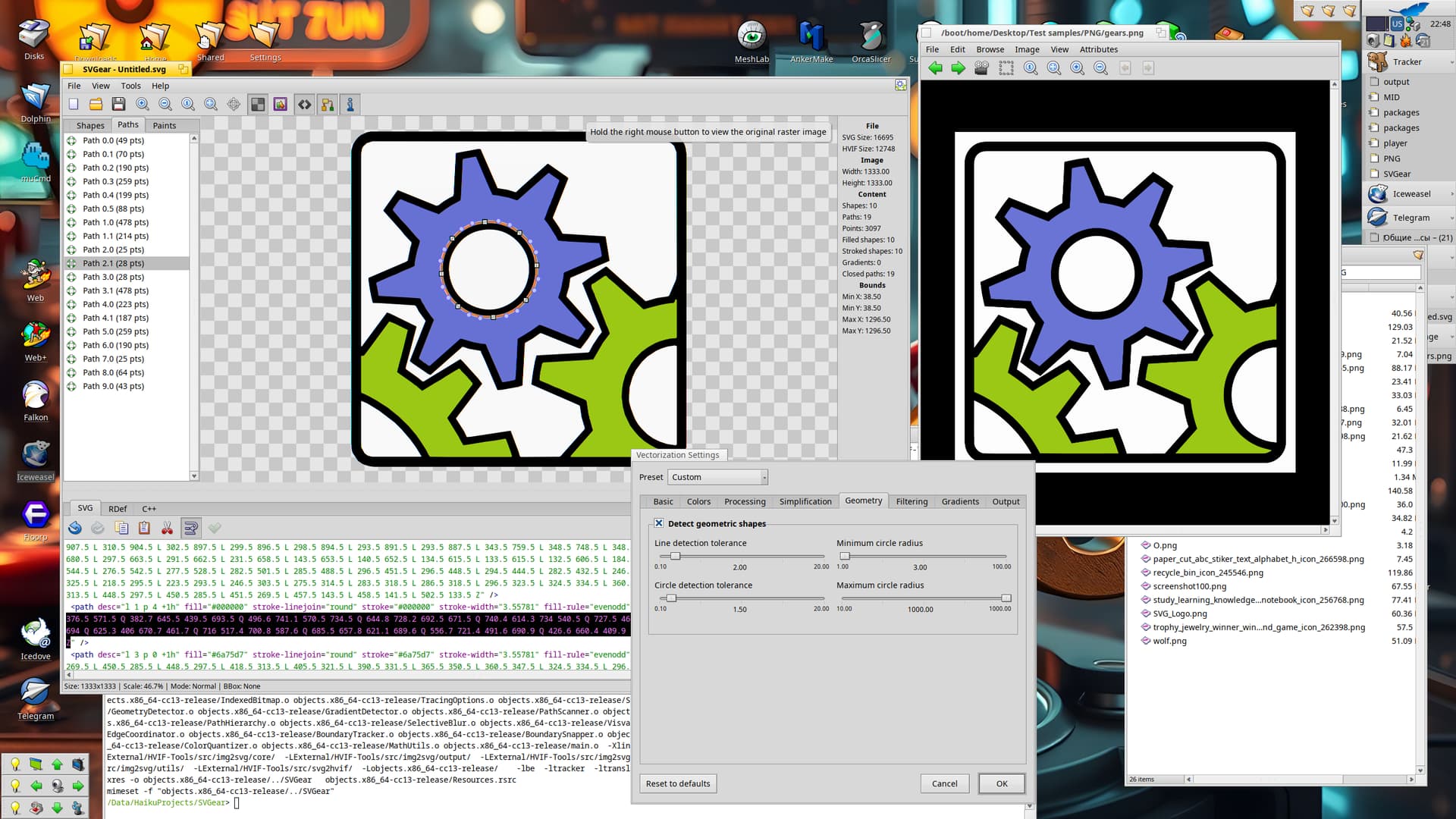Click the Open folder toolbar icon
The height and width of the screenshot is (819, 1456).
[96, 105]
